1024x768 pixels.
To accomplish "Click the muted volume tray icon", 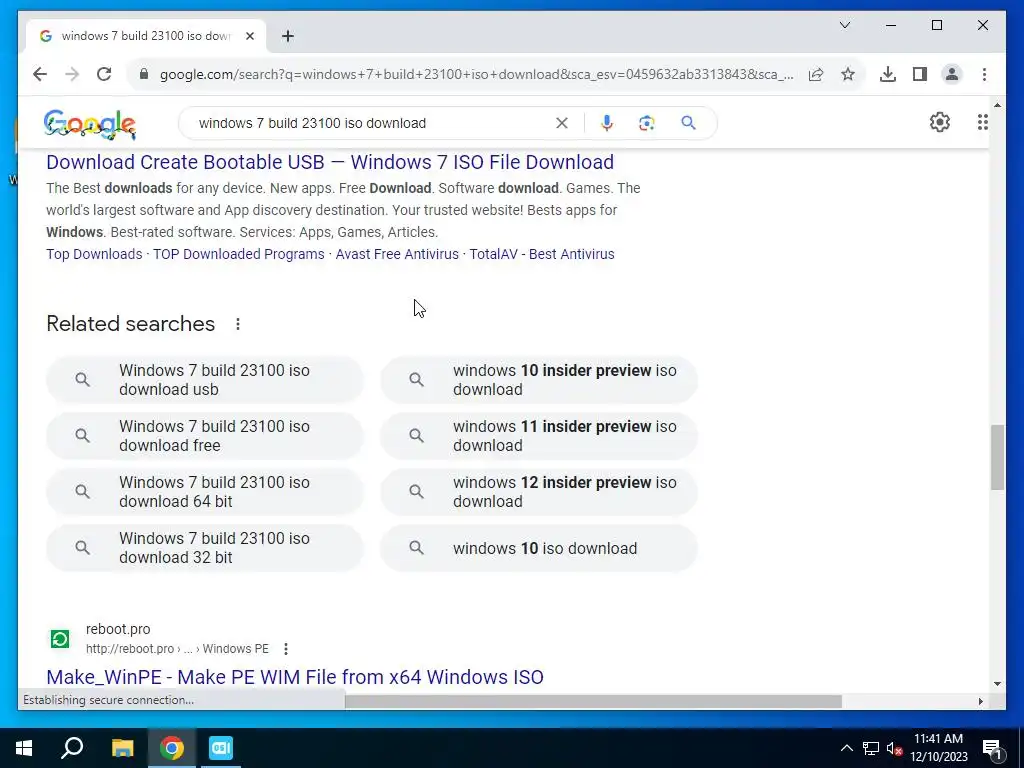I will coord(894,748).
